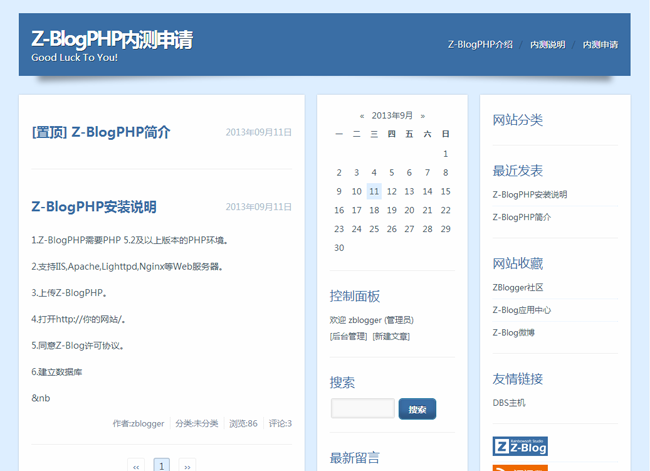Viewport: 650px width, 471px height.
Task: Click the 友情链接 sidebar heading
Action: pos(518,379)
